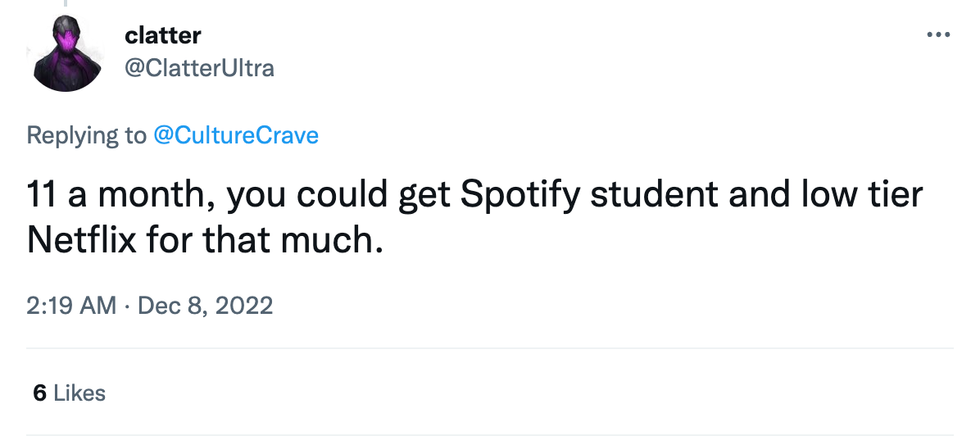Open the three-dot more options menu

(938, 34)
